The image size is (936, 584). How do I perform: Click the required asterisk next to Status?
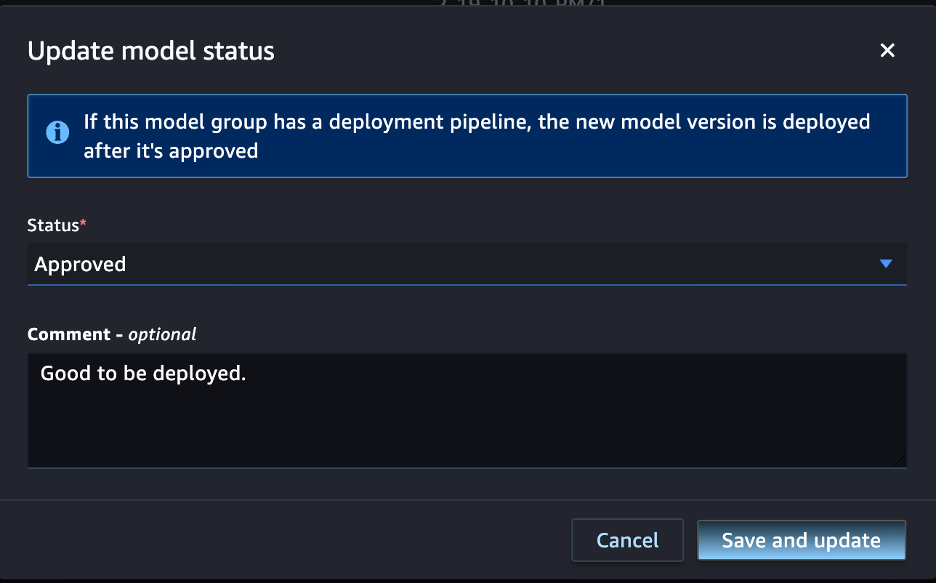(x=83, y=222)
